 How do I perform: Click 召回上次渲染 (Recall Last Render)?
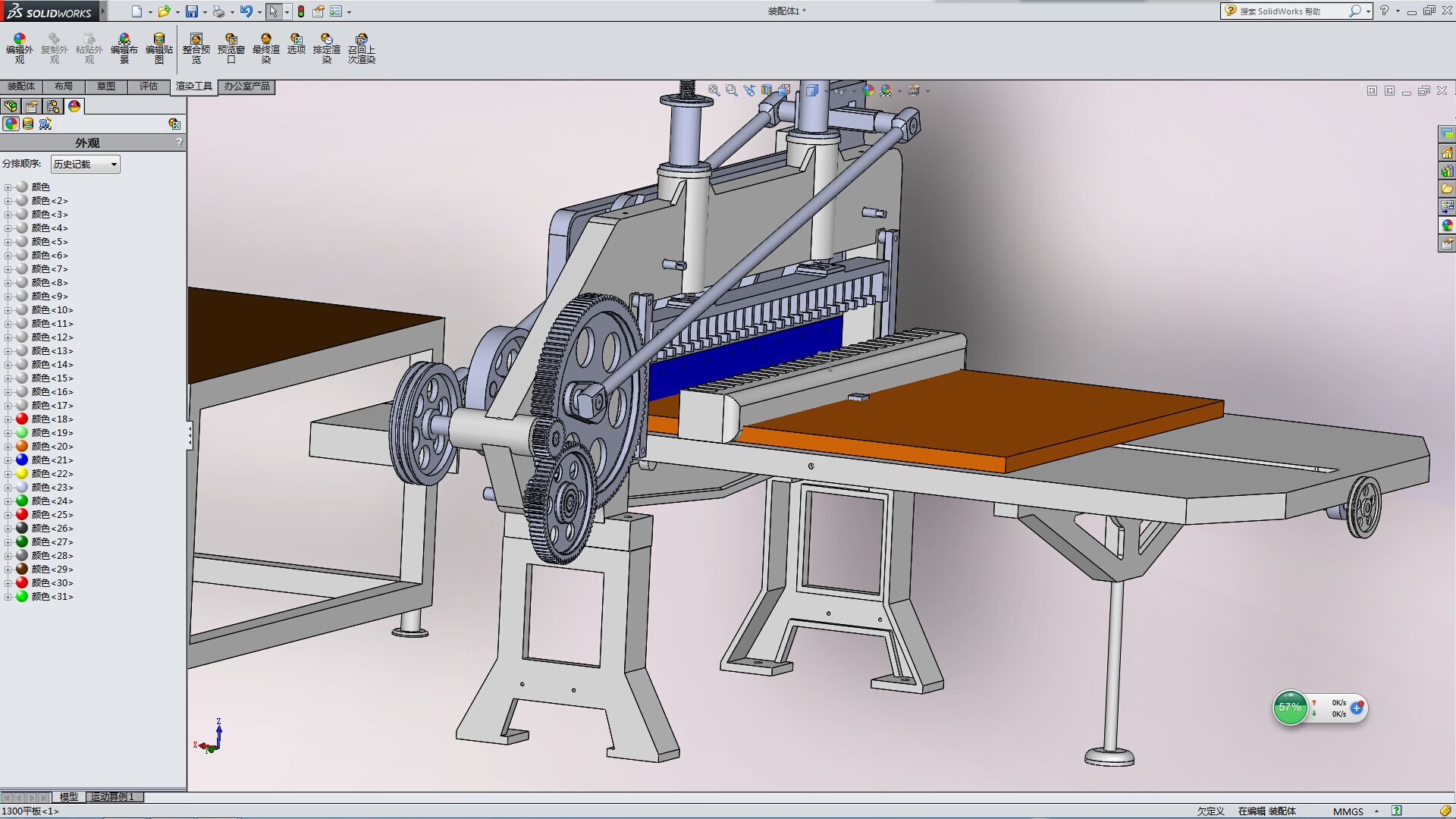[361, 47]
